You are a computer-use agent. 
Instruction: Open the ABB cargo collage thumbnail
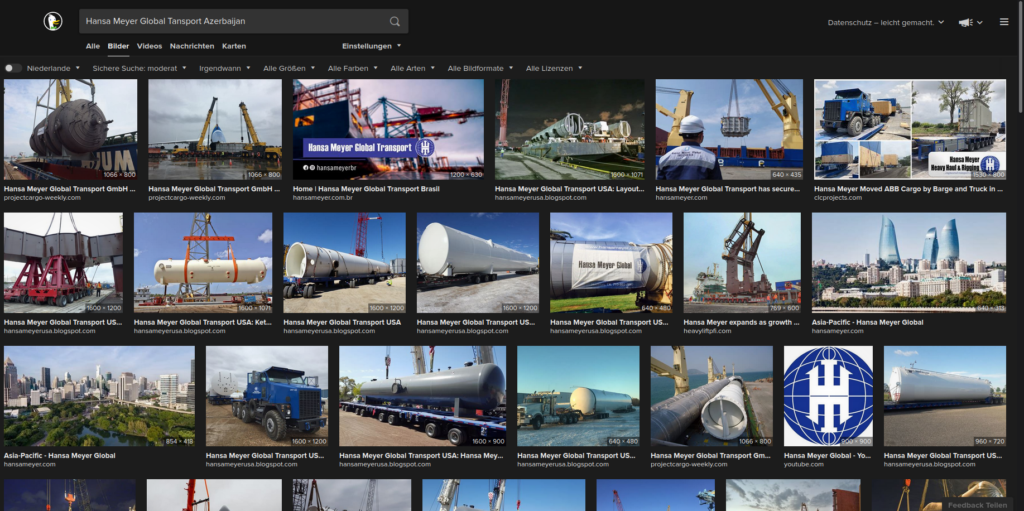pos(910,129)
